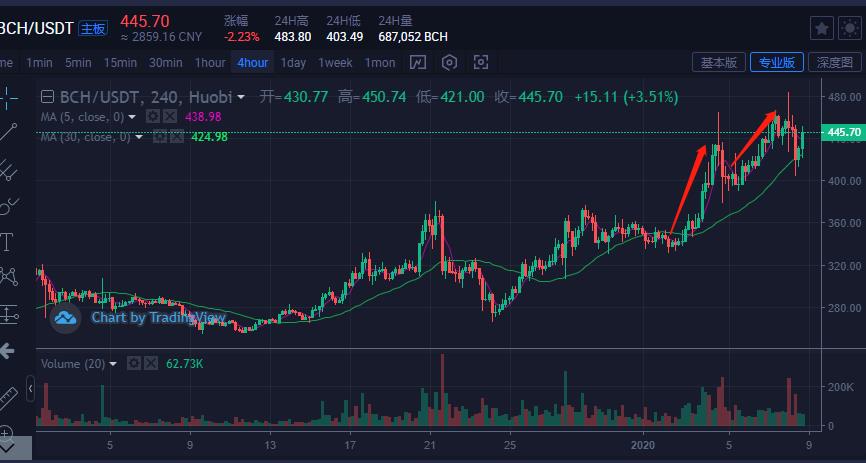Image resolution: width=866 pixels, height=463 pixels.
Task: Expand MA (5, close, 0) dropdown arrow
Action: coord(132,117)
